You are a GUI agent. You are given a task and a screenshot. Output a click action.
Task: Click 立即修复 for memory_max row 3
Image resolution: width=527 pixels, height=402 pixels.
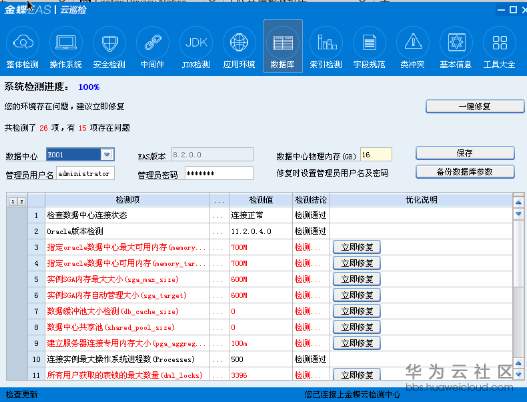coord(357,247)
